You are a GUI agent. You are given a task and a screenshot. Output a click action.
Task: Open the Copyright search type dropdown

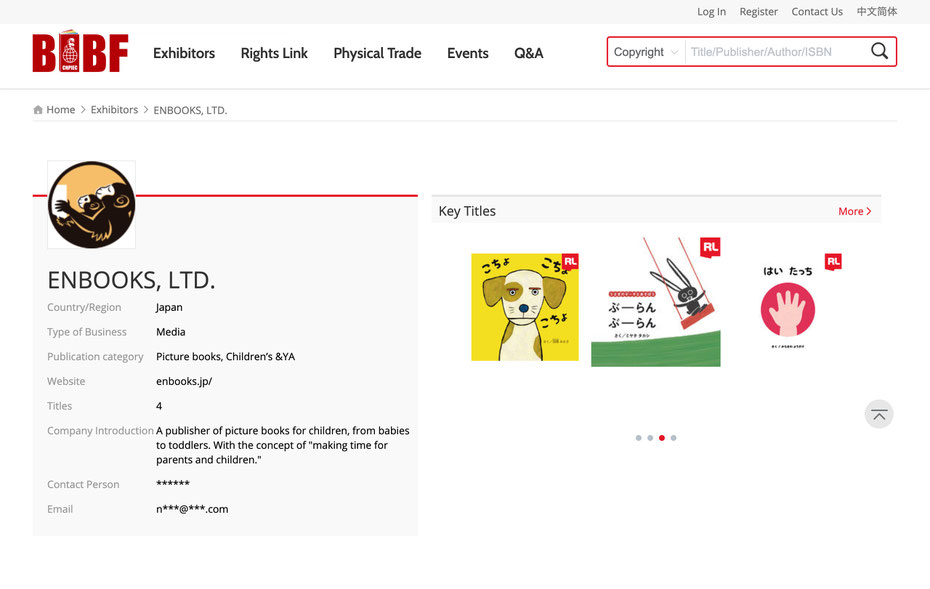tap(646, 52)
